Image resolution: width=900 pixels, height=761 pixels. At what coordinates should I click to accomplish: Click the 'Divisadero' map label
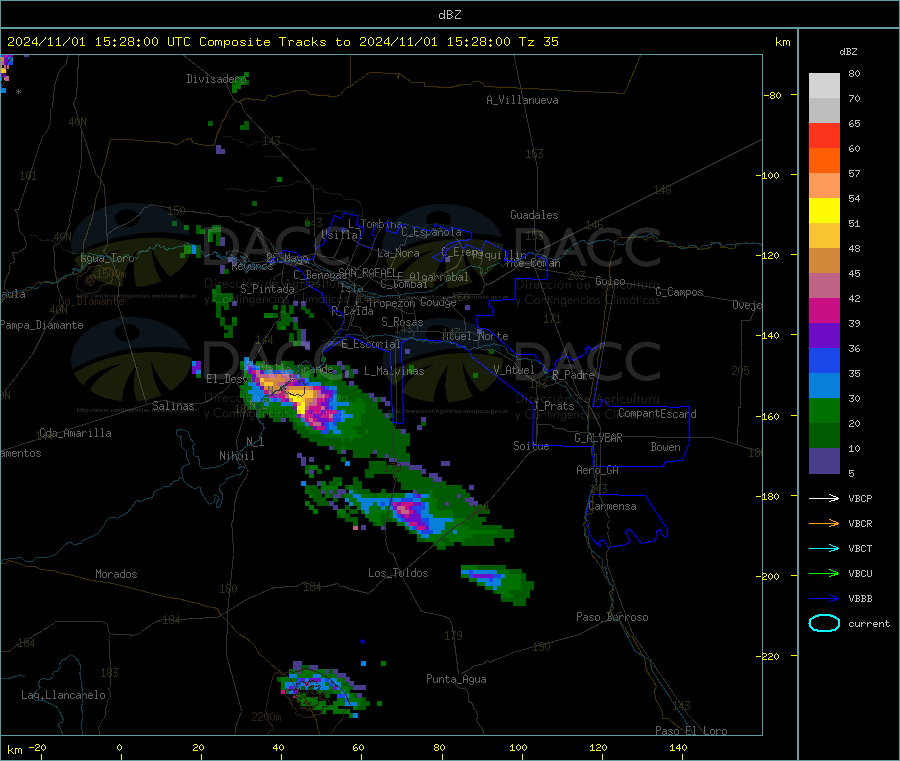pos(216,79)
